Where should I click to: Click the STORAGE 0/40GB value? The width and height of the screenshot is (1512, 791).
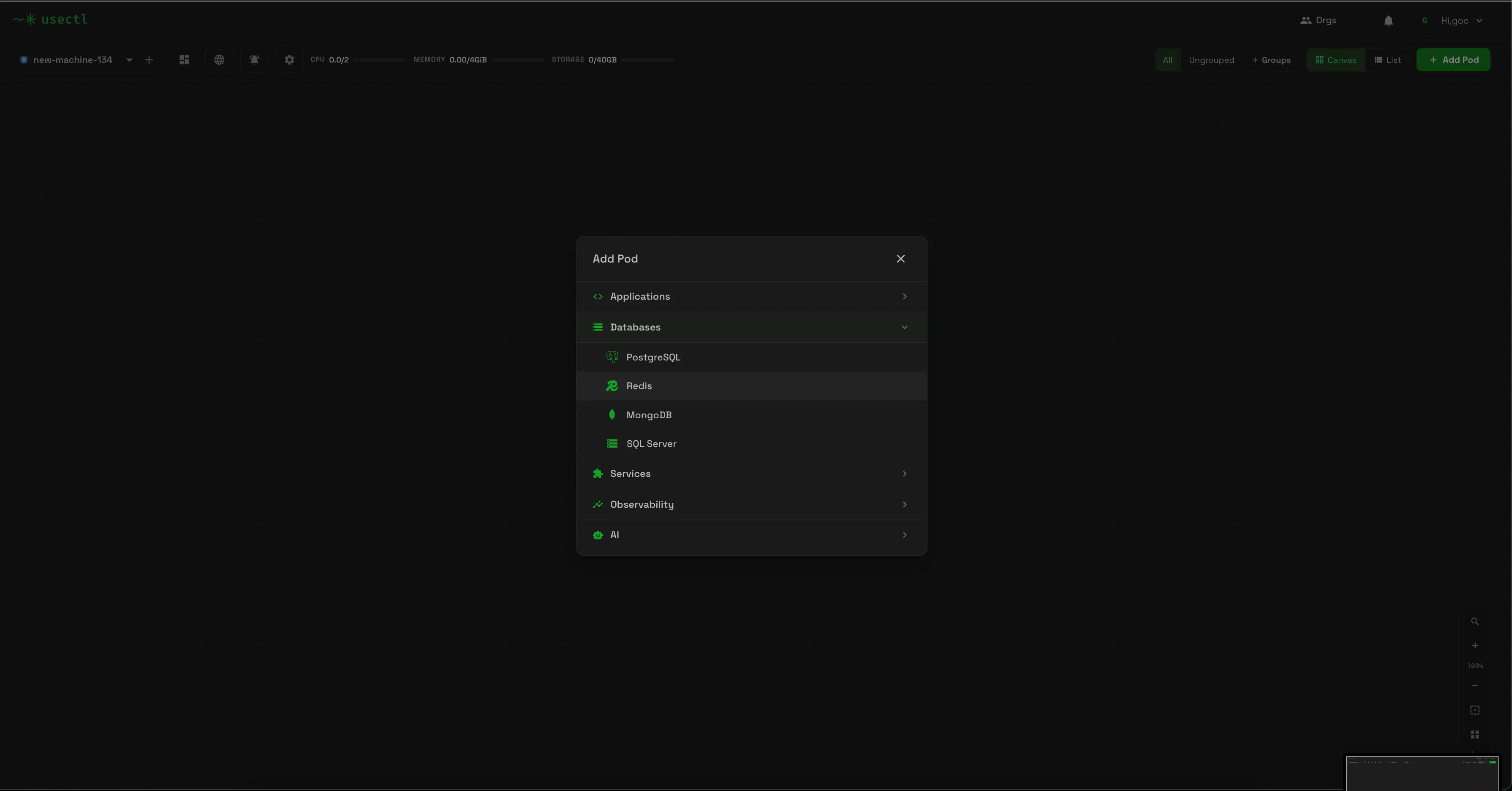(602, 60)
